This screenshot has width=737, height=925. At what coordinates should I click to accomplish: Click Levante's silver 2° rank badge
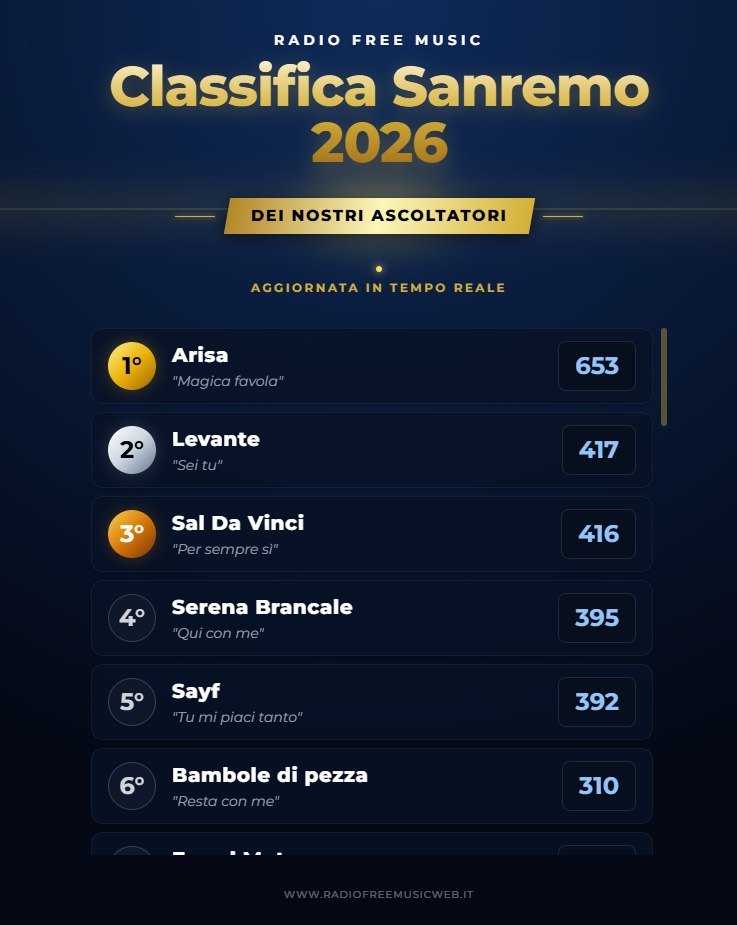click(132, 450)
